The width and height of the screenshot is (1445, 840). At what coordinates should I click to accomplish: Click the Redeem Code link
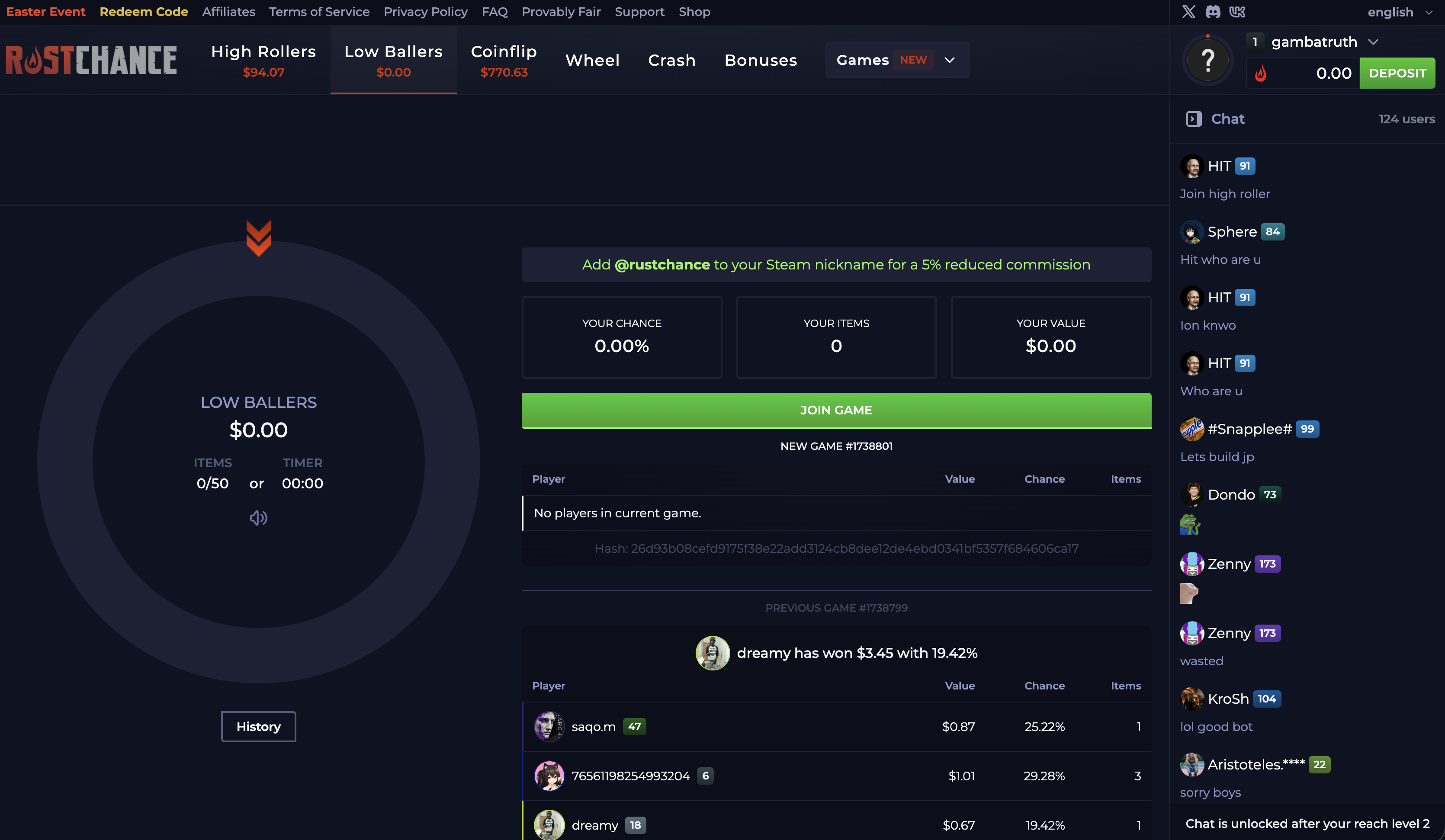144,12
